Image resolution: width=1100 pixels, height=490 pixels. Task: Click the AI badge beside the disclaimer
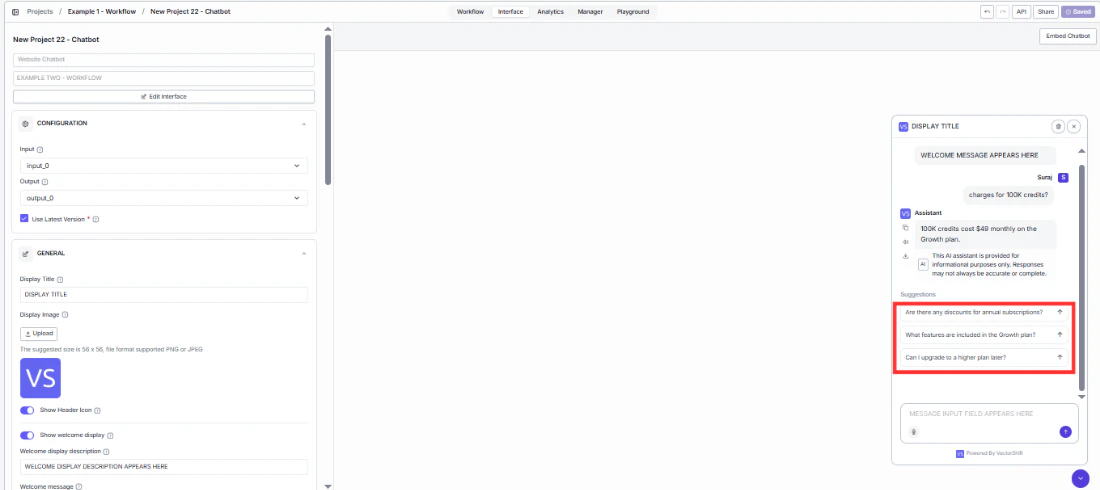(923, 265)
